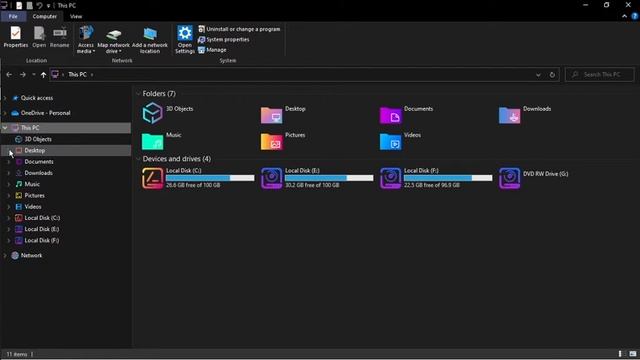
Task: Choose Add a network location
Action: tap(150, 40)
